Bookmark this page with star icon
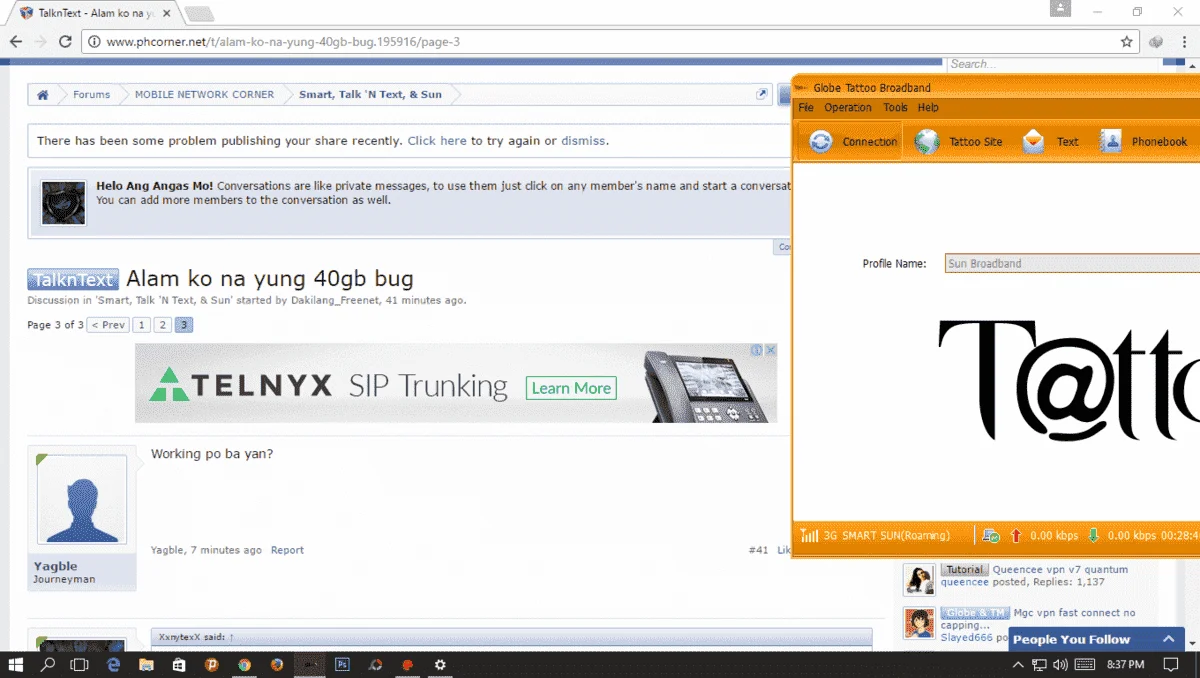This screenshot has width=1200, height=678. 1127,42
